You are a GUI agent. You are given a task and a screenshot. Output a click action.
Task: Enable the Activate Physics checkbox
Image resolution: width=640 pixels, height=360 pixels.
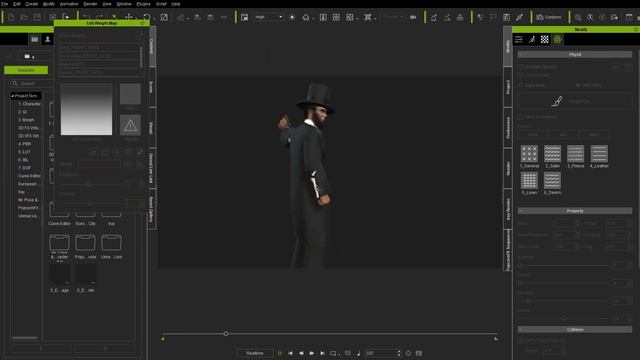521,67
